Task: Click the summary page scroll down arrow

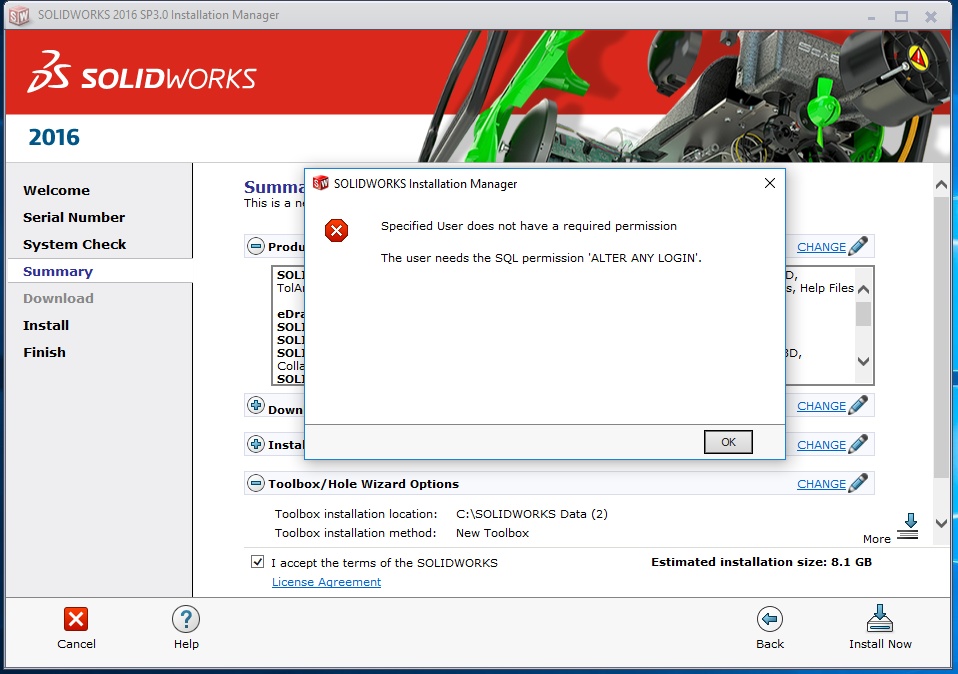Action: (x=941, y=523)
